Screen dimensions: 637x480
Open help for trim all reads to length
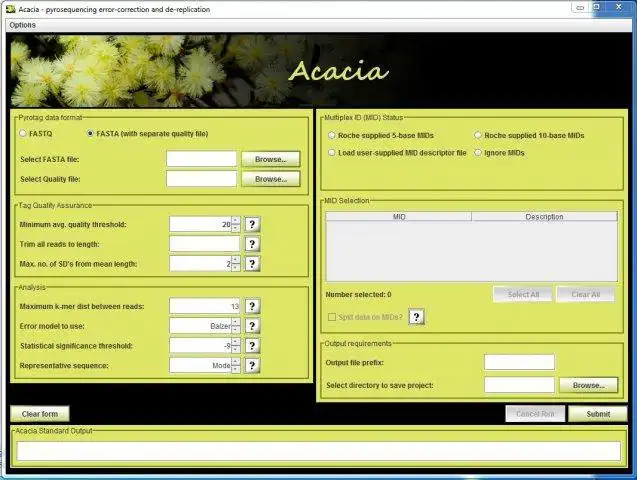point(252,244)
